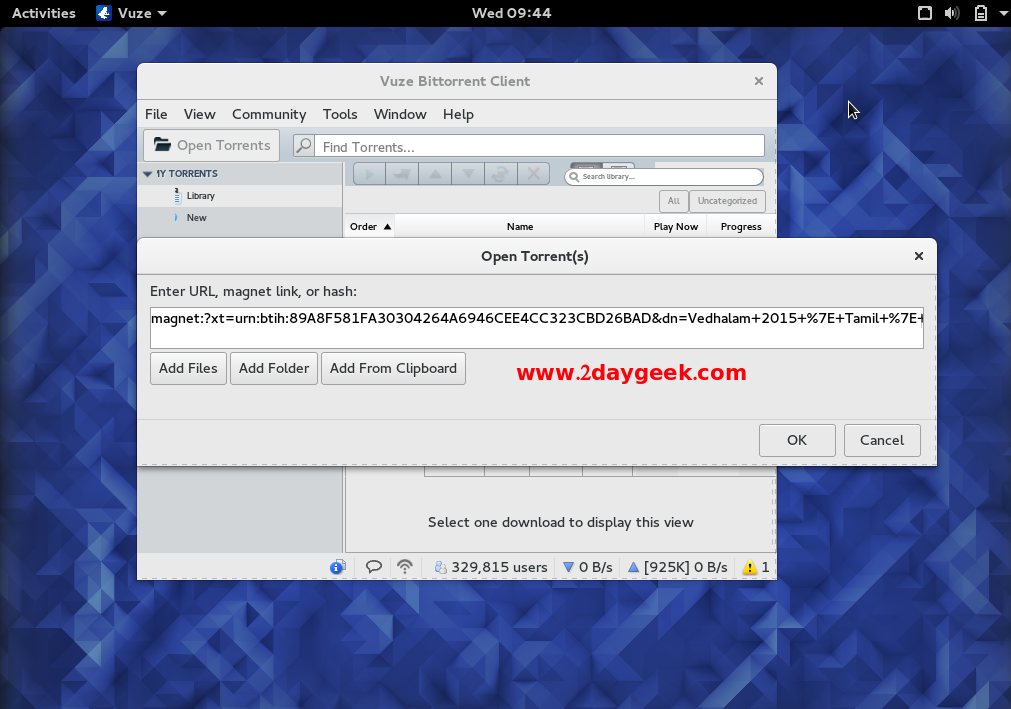Open Activities overview in top bar
This screenshot has width=1011, height=709.
(x=44, y=13)
